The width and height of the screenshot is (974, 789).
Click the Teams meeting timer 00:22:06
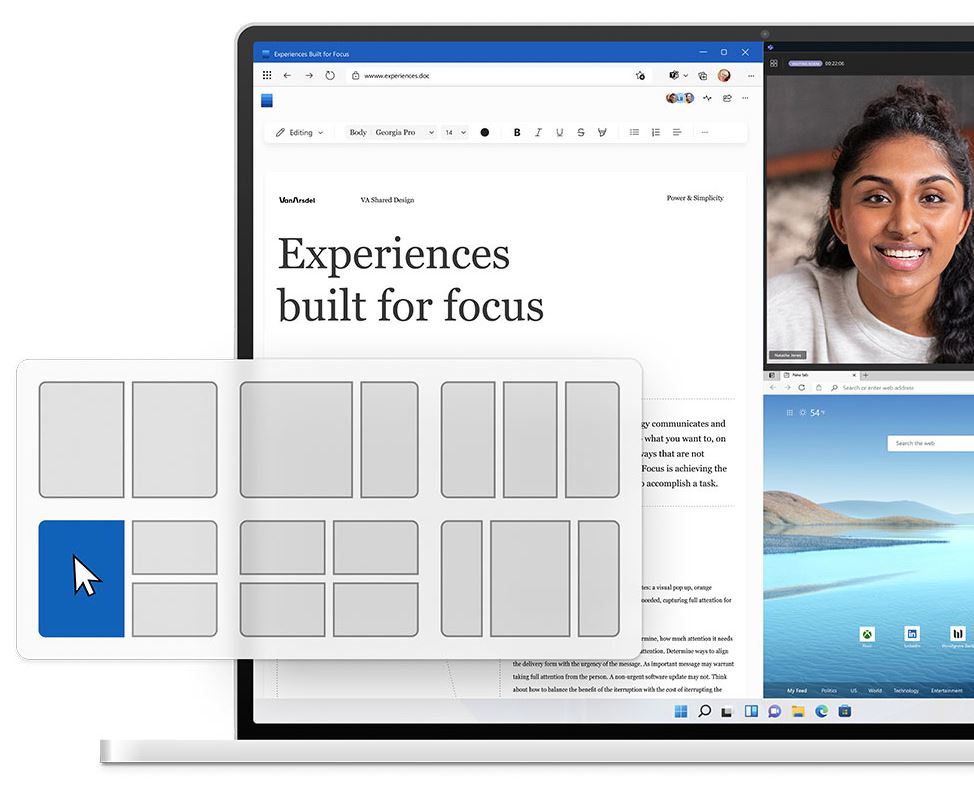834,63
